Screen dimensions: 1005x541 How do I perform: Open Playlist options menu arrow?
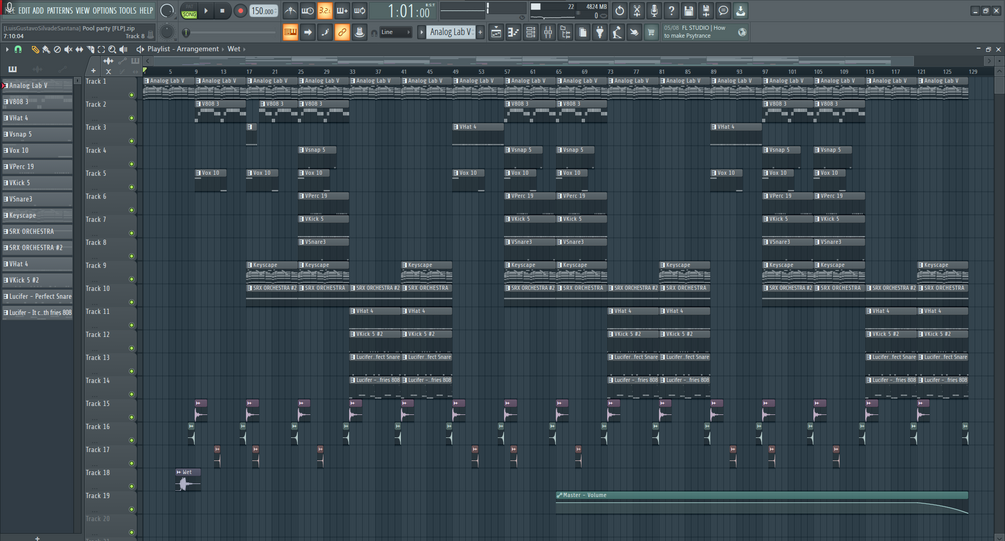coord(6,49)
